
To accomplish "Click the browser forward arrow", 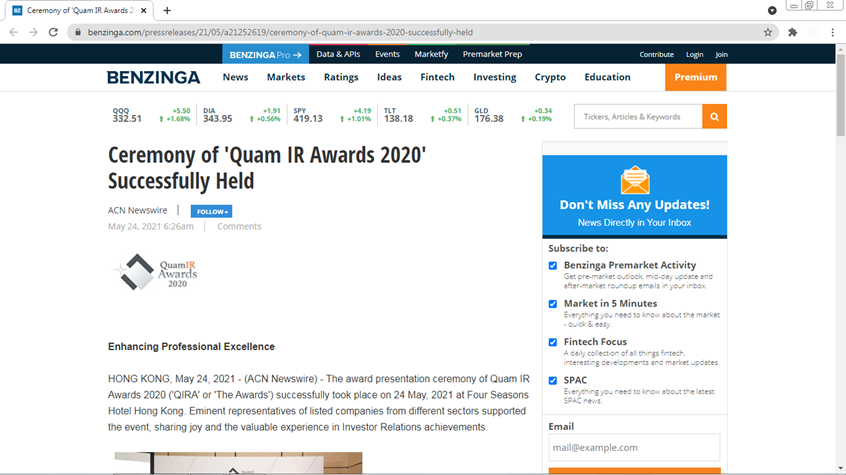I will pos(33,32).
